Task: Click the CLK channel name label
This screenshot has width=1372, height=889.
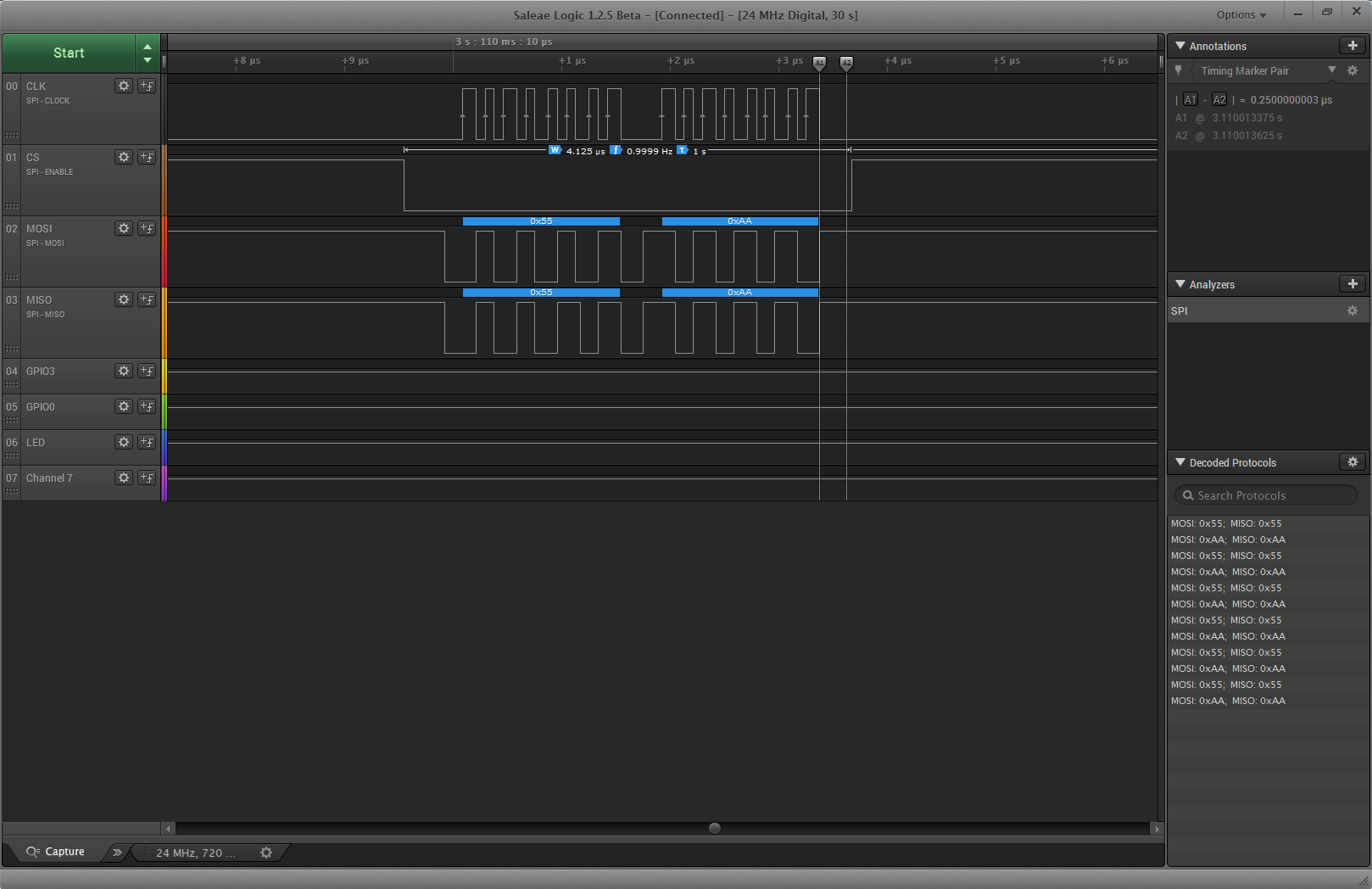Action: 36,86
